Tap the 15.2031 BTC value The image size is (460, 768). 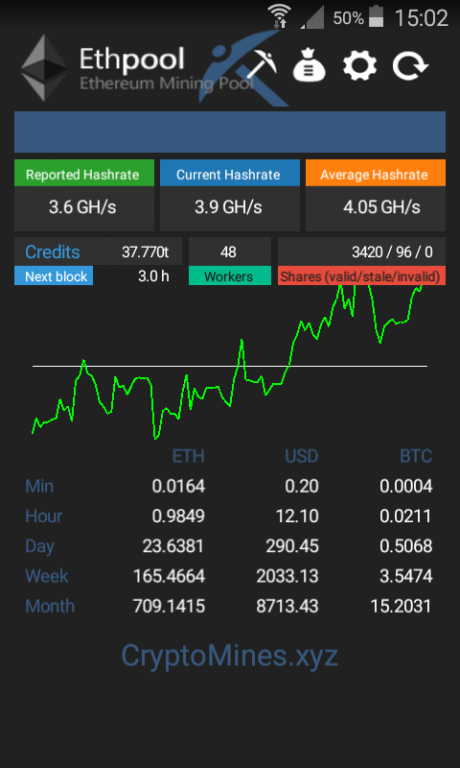click(402, 606)
